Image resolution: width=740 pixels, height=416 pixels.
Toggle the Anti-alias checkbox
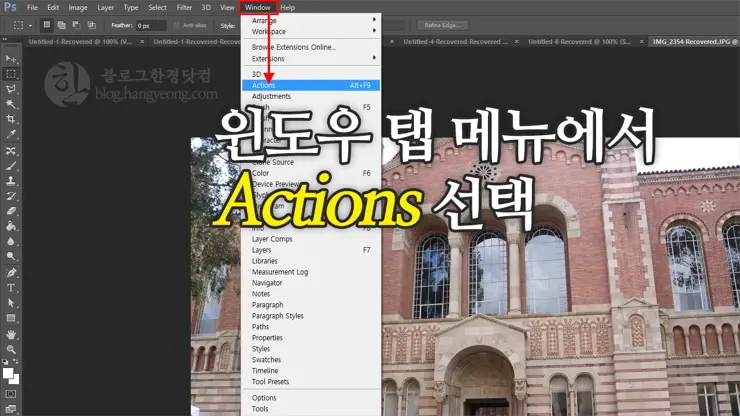[x=177, y=25]
